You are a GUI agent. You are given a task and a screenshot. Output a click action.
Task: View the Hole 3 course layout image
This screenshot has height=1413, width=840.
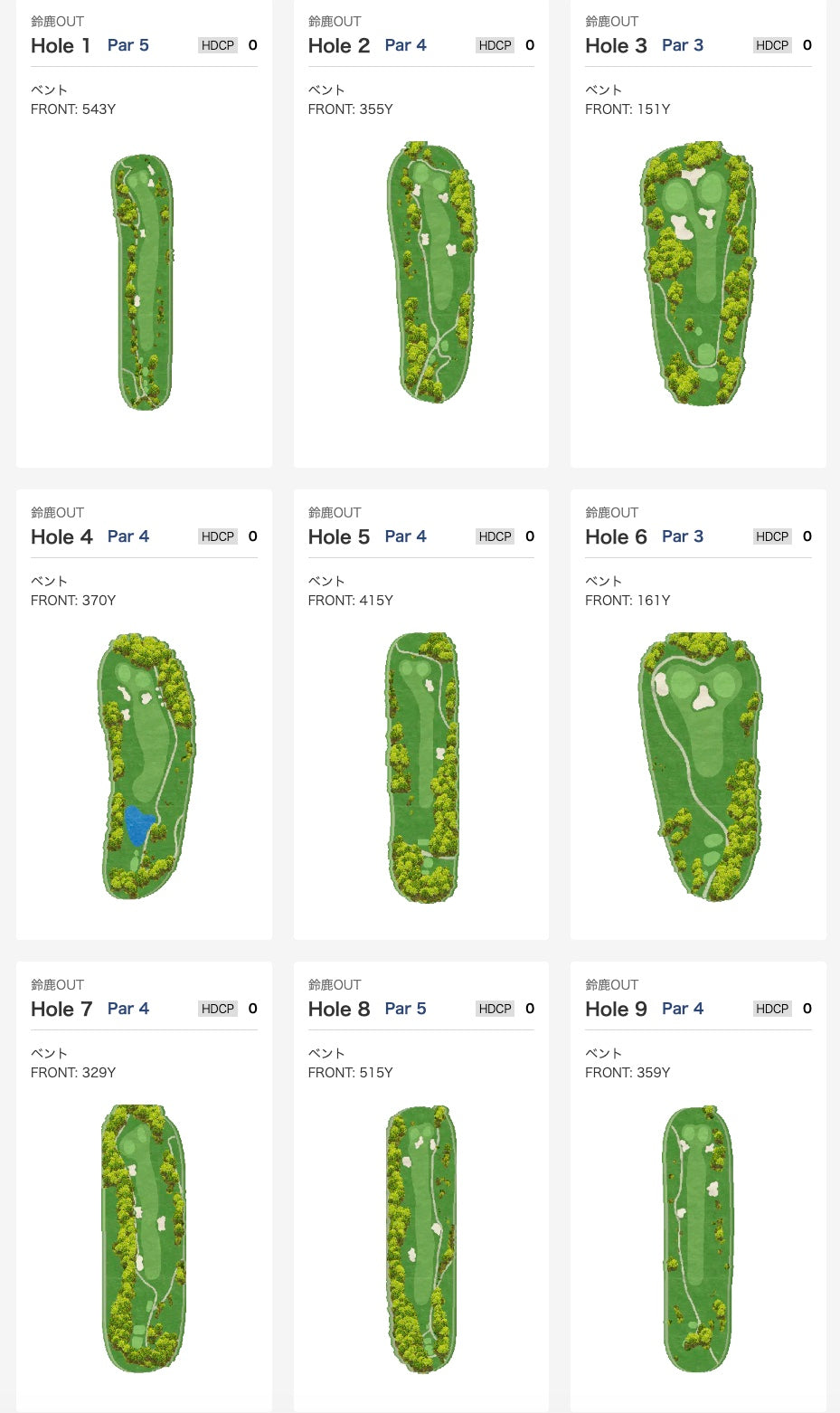[x=698, y=272]
